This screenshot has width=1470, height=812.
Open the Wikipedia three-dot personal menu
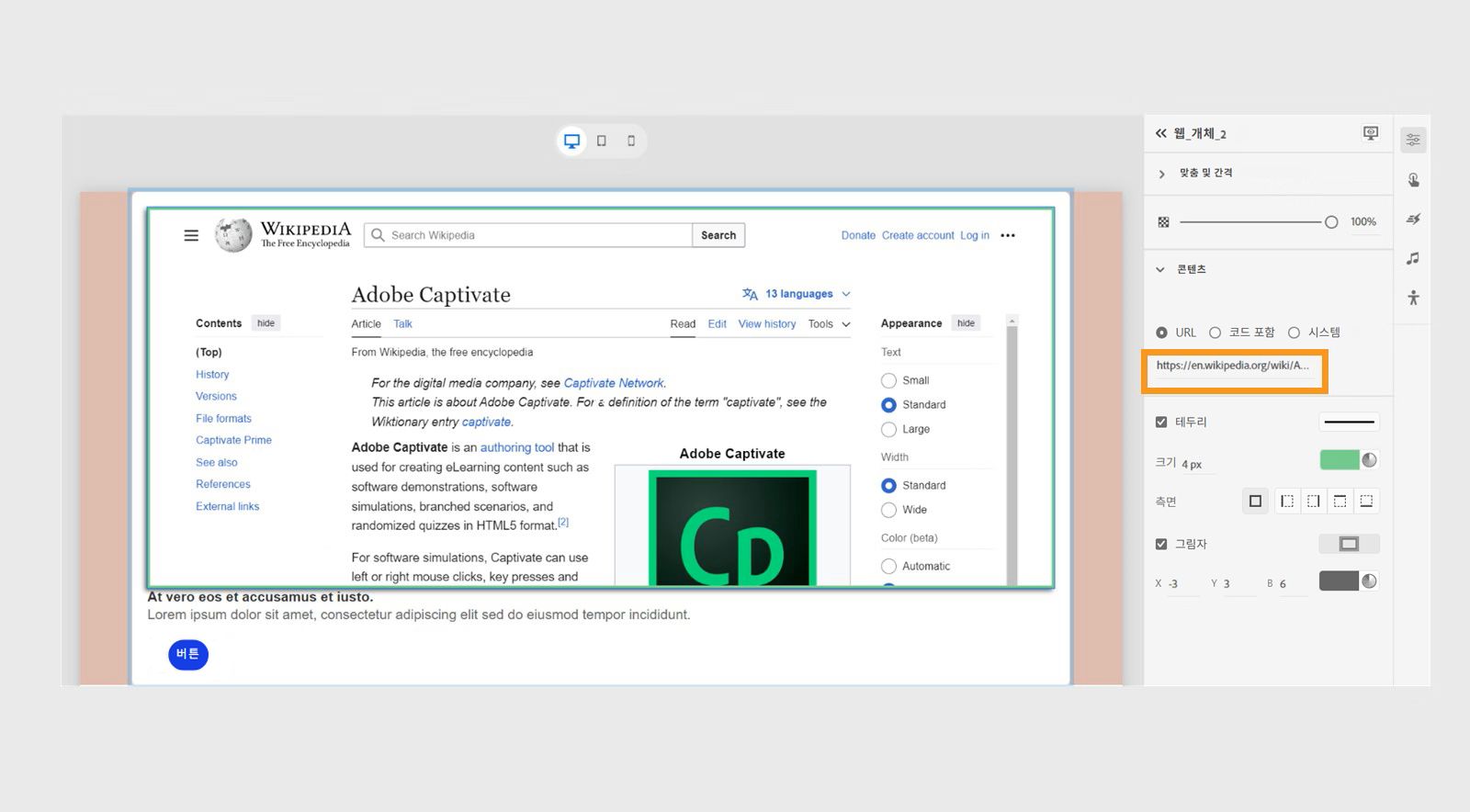[1008, 235]
